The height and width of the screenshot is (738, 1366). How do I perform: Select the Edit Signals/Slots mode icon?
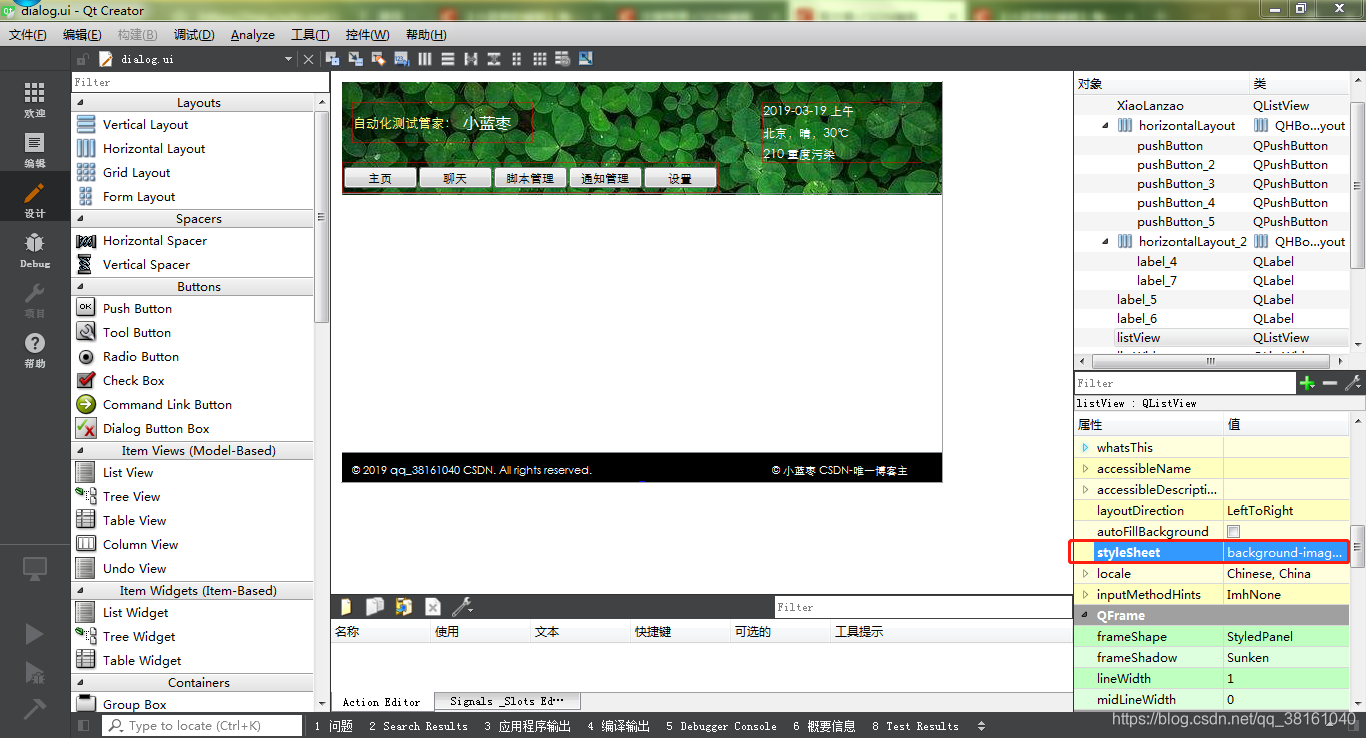[x=356, y=59]
